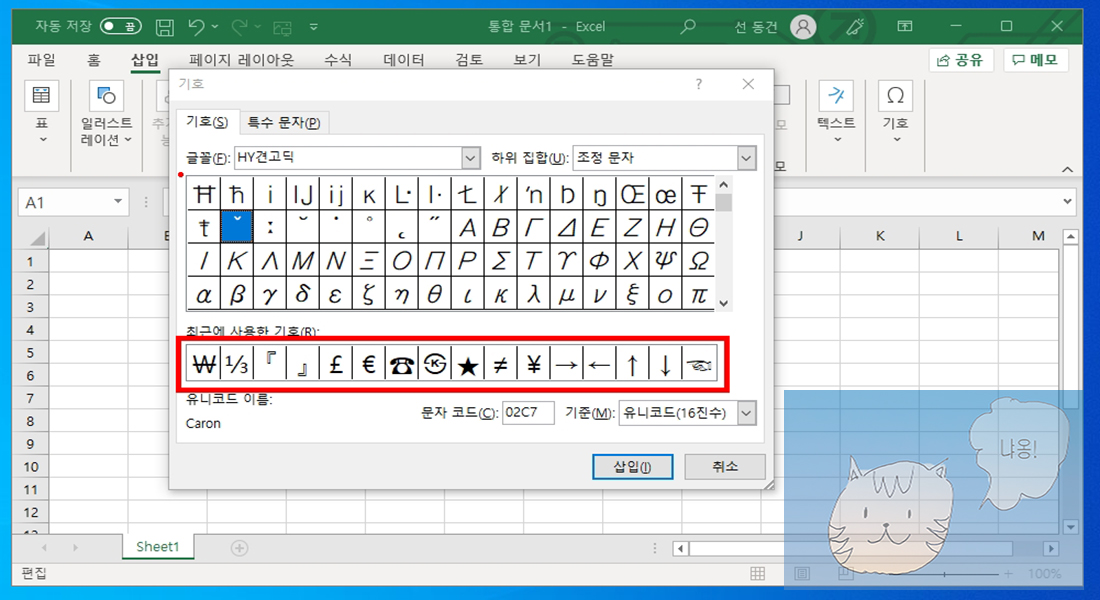
Task: Click the Save disk icon
Action: coord(165,27)
